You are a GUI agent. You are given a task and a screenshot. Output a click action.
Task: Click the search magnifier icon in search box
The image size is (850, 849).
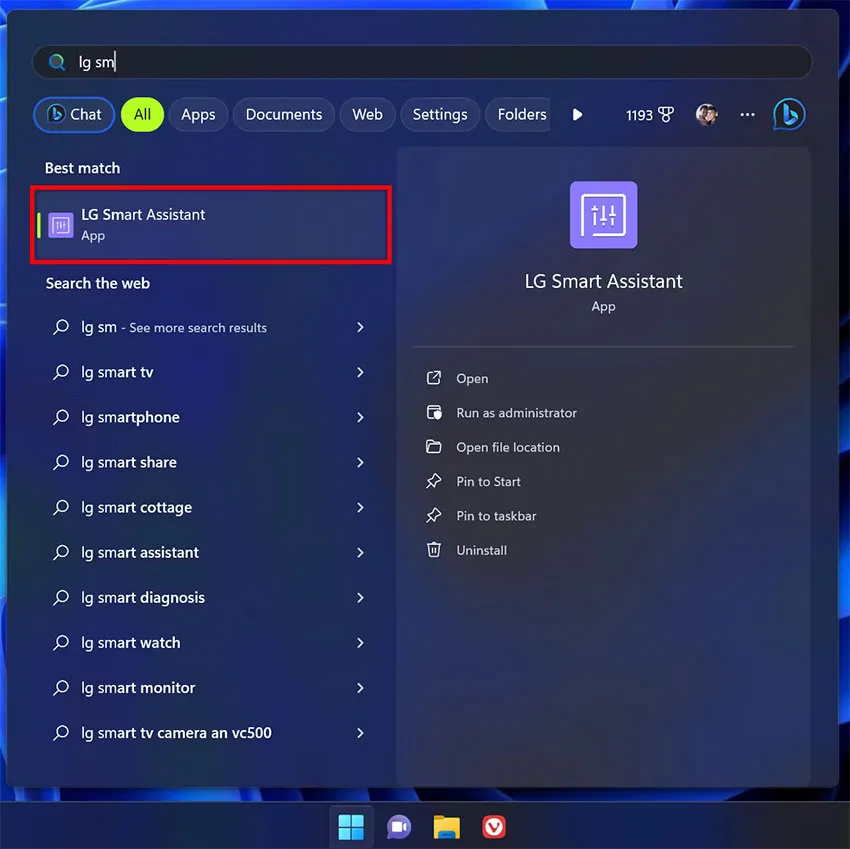[x=57, y=62]
